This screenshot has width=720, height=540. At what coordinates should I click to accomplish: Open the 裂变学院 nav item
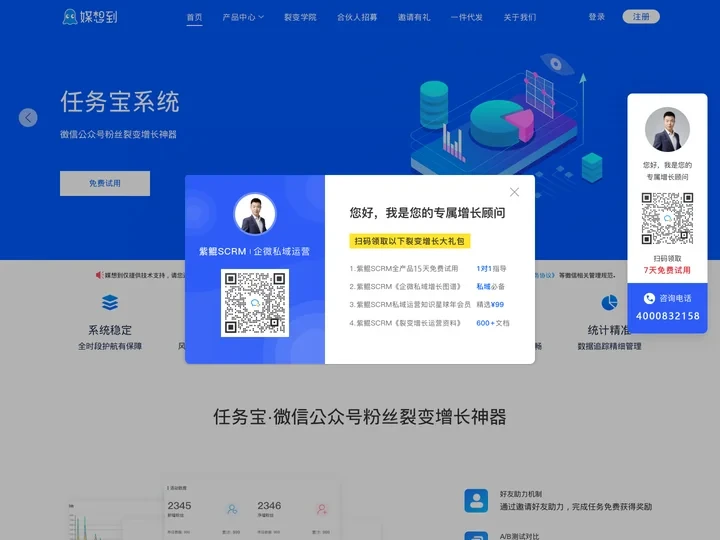pyautogui.click(x=300, y=17)
